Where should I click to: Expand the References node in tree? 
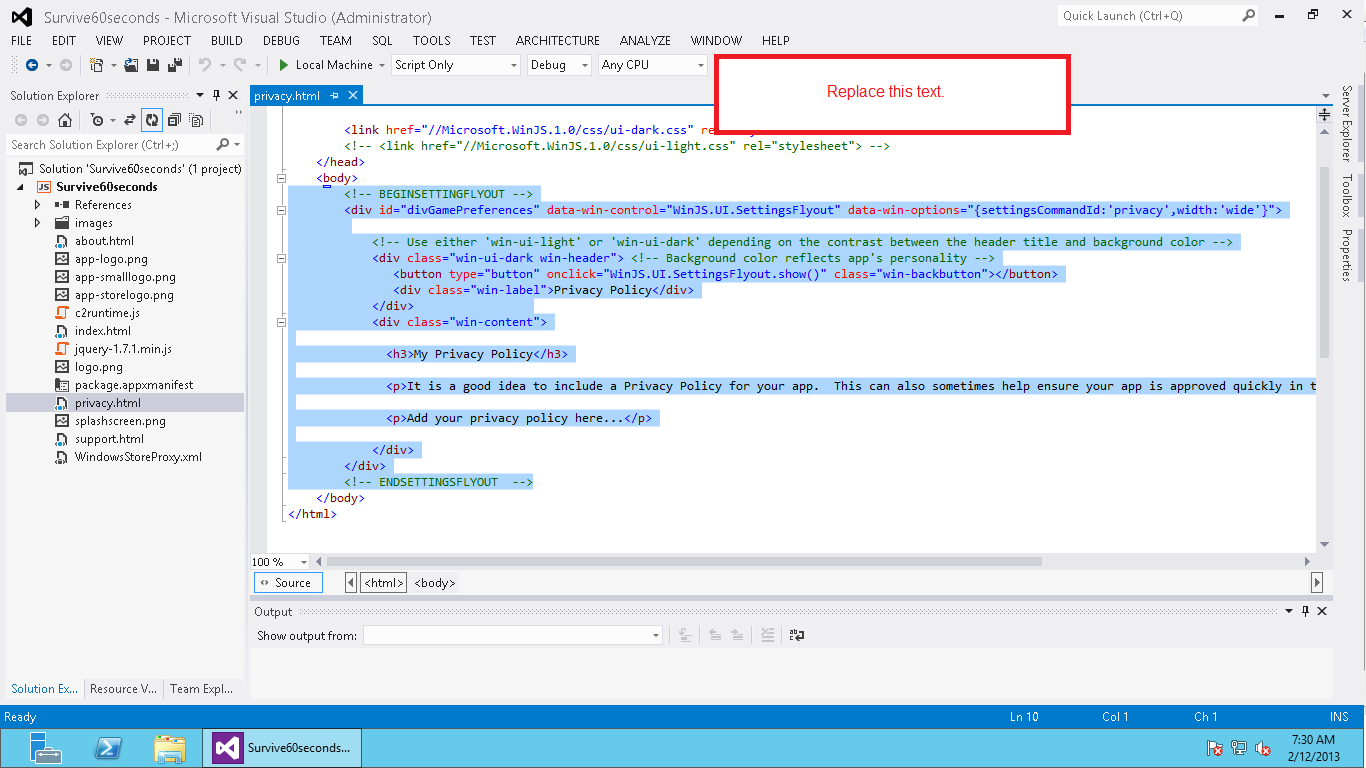(38, 205)
